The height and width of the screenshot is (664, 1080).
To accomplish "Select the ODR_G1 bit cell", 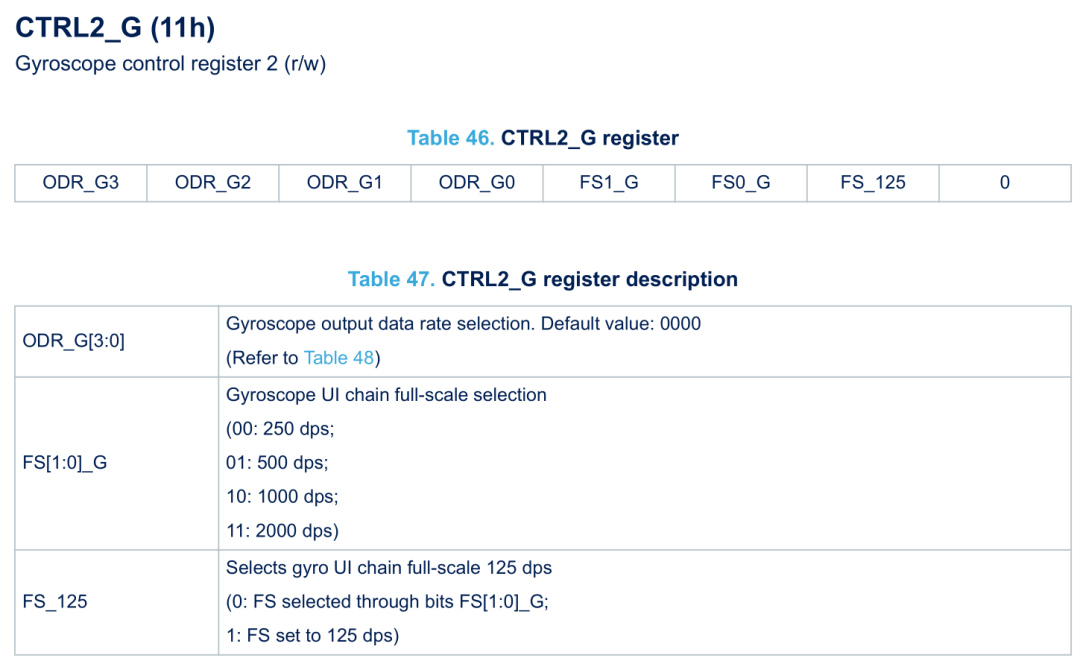I will [x=345, y=182].
